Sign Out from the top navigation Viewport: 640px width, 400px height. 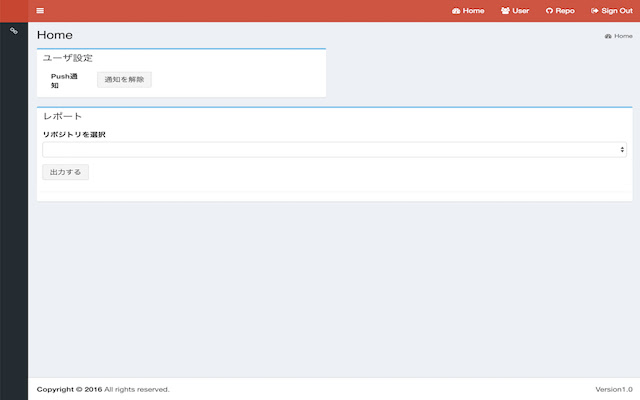click(x=611, y=11)
